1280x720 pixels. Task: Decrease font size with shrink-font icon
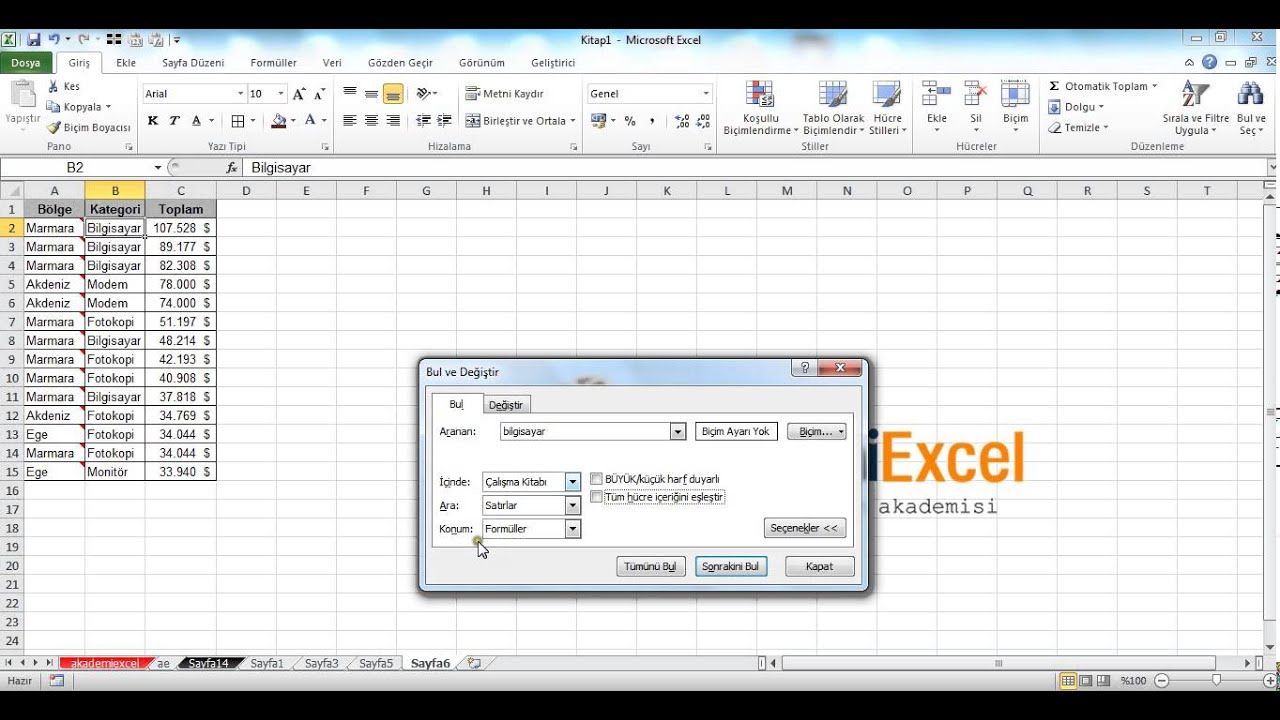[320, 94]
